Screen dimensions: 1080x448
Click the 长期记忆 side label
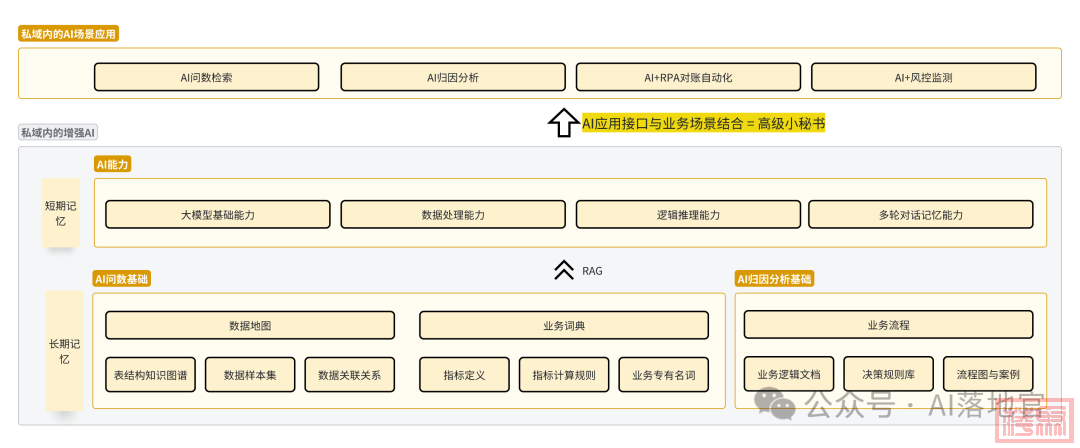[60, 352]
